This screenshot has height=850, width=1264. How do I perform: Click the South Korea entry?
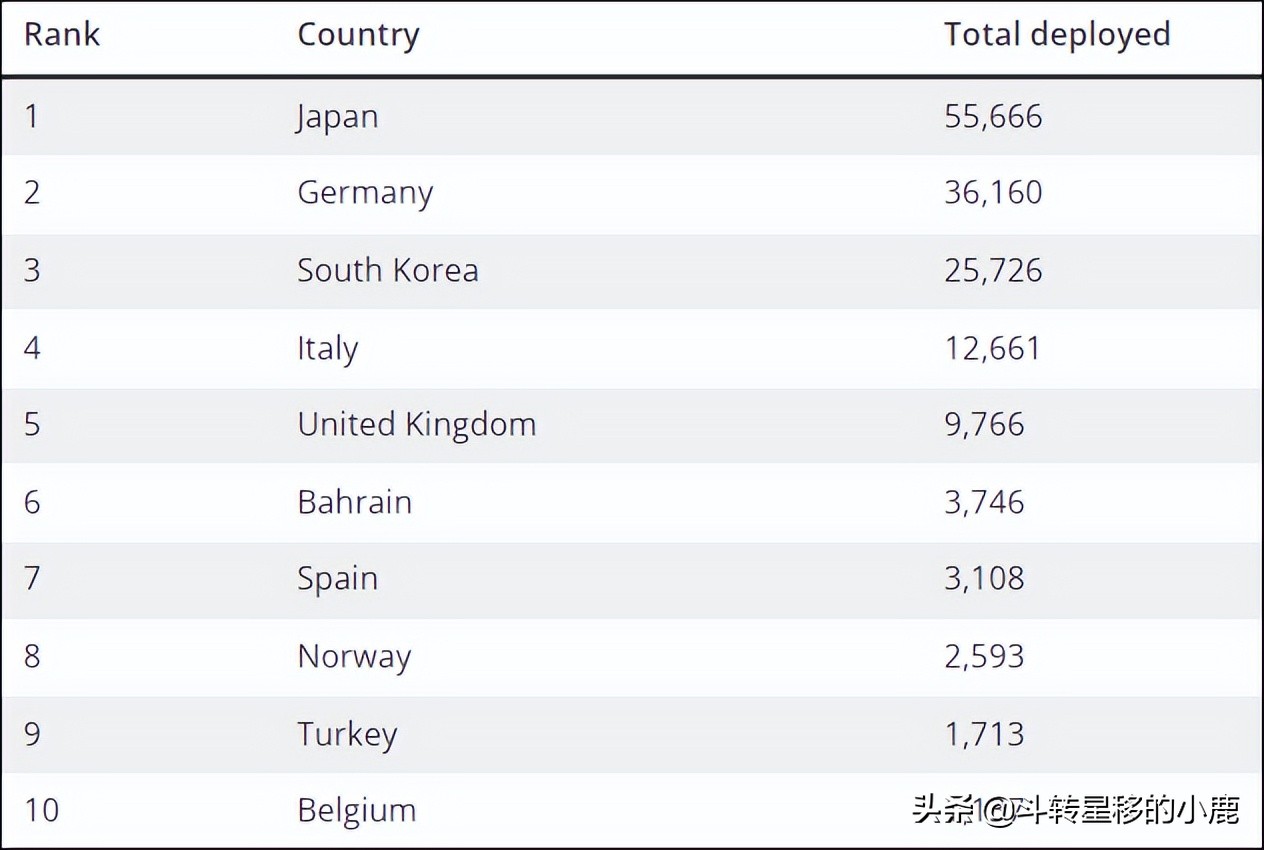[x=388, y=270]
